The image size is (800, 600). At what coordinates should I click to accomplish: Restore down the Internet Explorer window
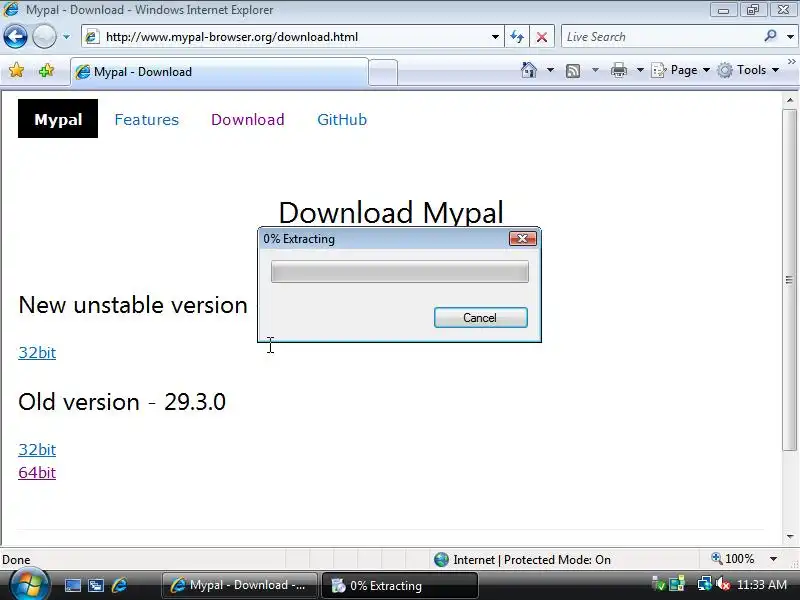point(753,10)
